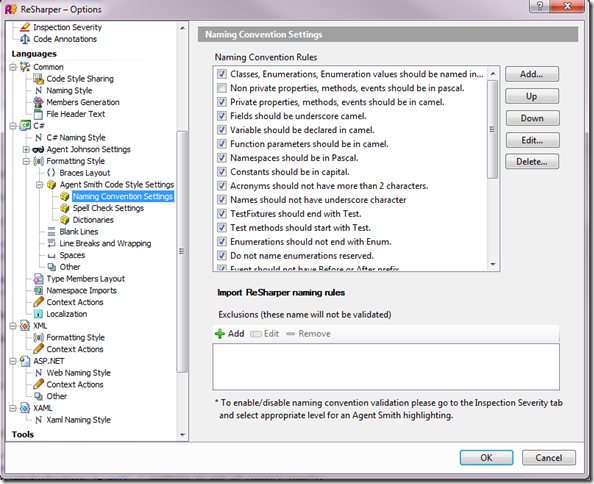Open Braces Layout curly braces icon
The width and height of the screenshot is (594, 484).
51,173
